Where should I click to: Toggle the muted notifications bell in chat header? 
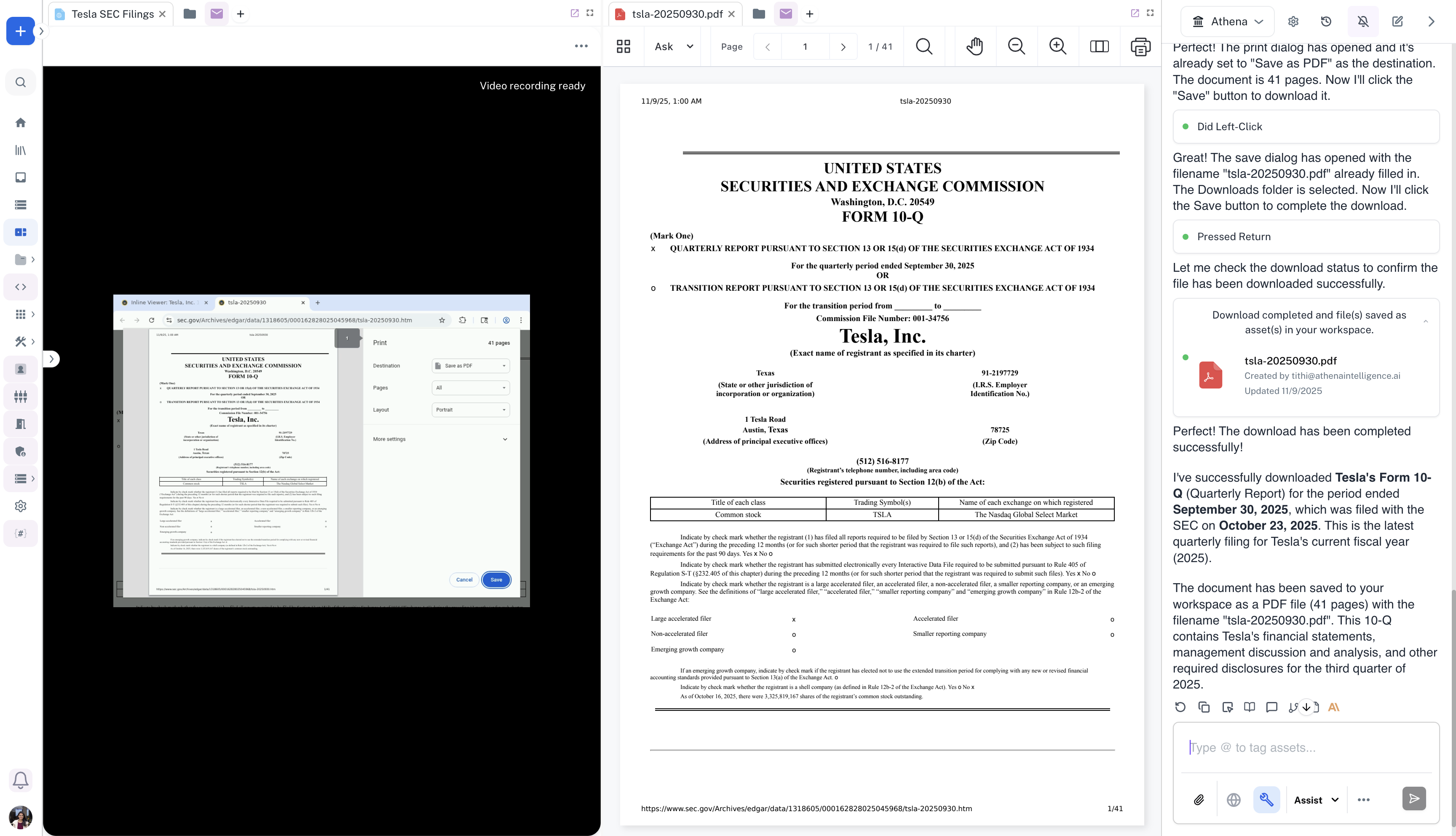[1363, 21]
